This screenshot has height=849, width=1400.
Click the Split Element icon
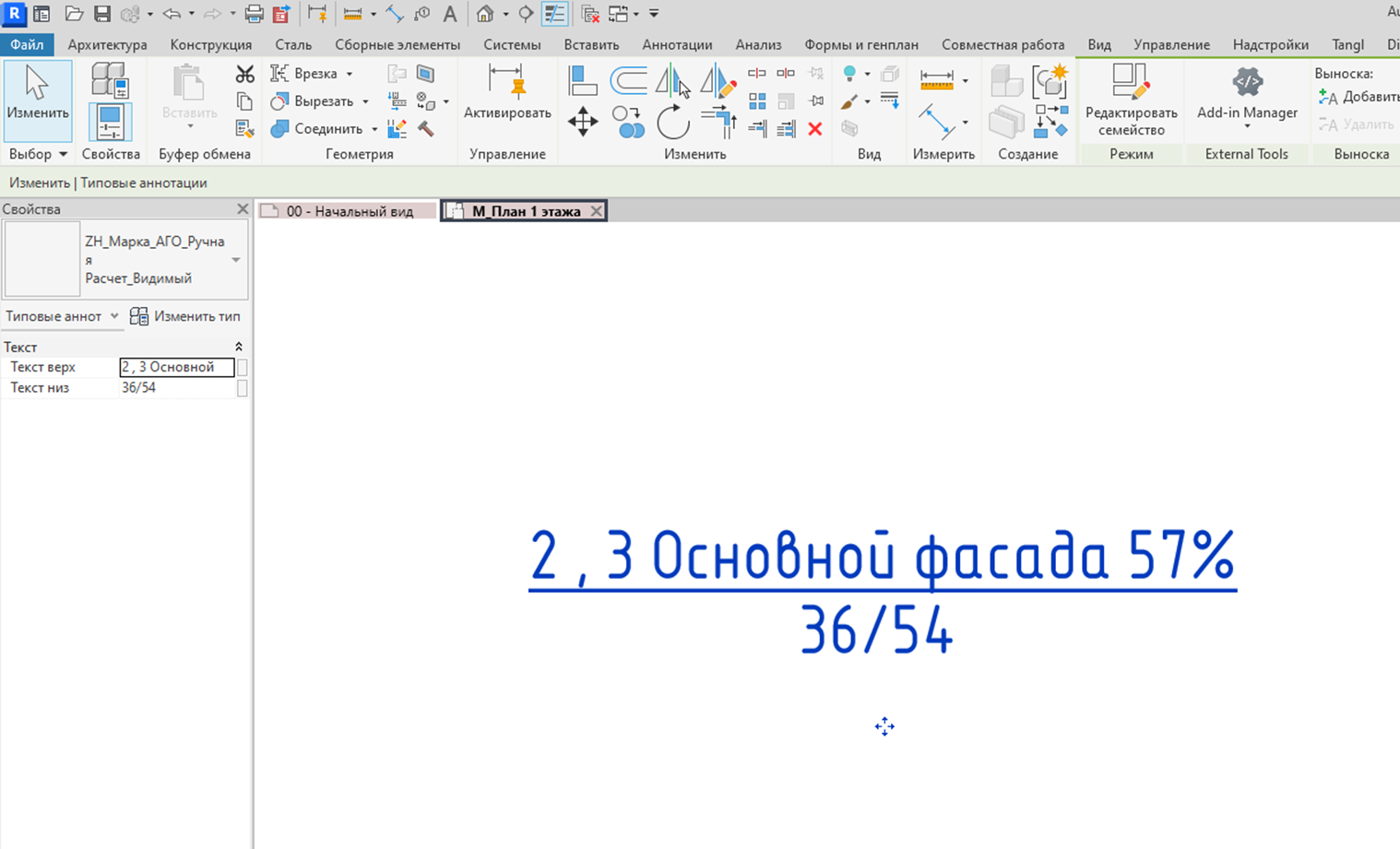(757, 73)
